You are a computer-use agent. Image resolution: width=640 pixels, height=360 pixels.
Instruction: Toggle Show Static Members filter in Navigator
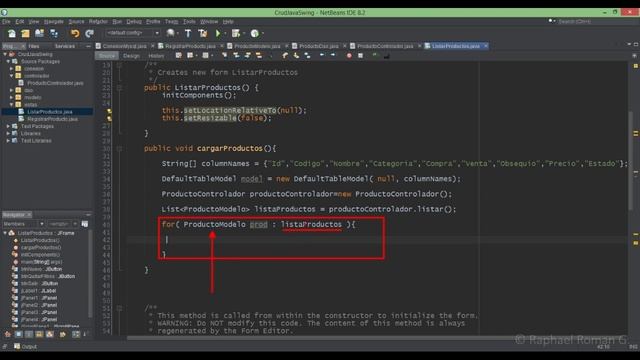point(29,334)
